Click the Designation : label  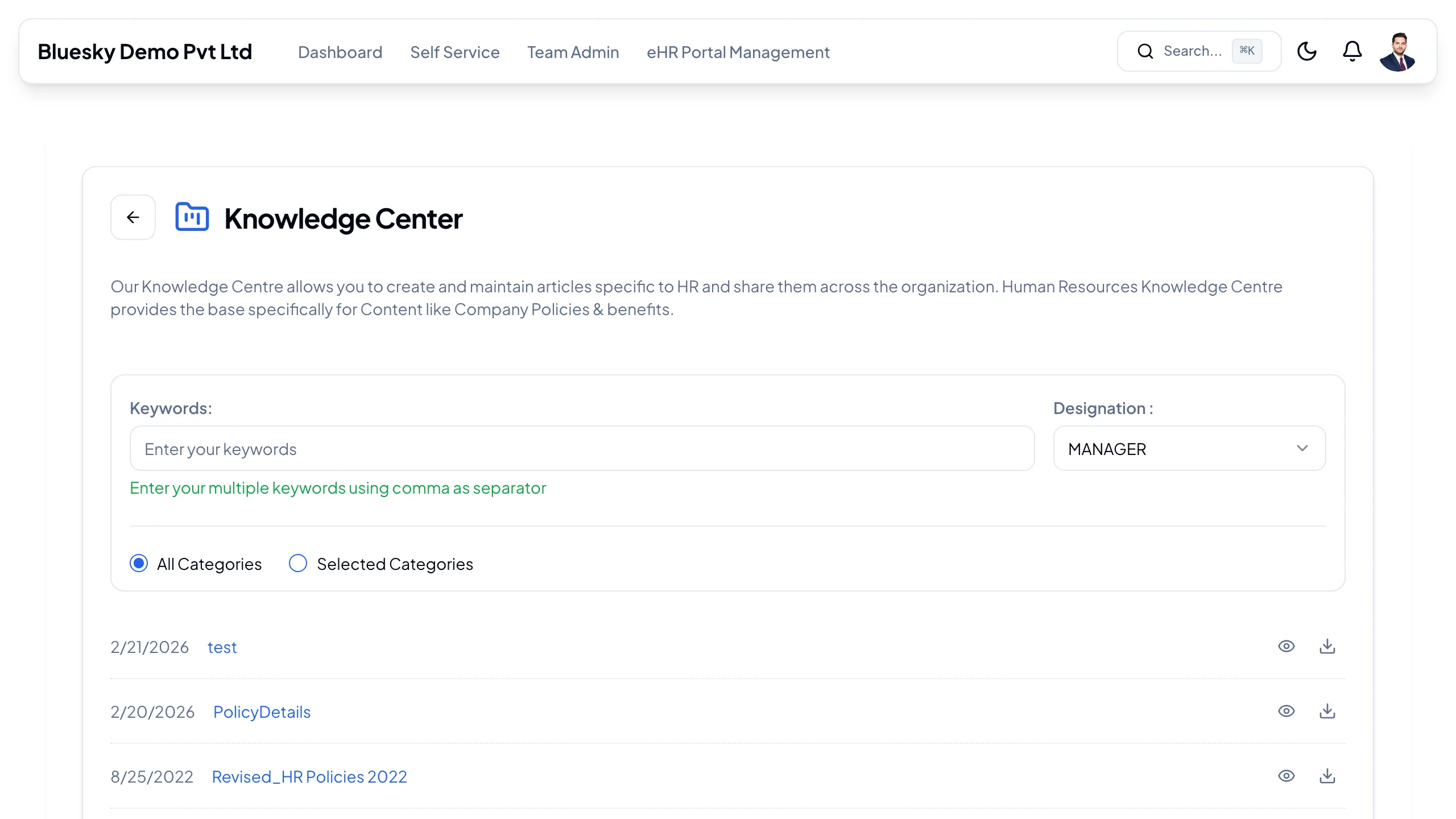coord(1103,408)
